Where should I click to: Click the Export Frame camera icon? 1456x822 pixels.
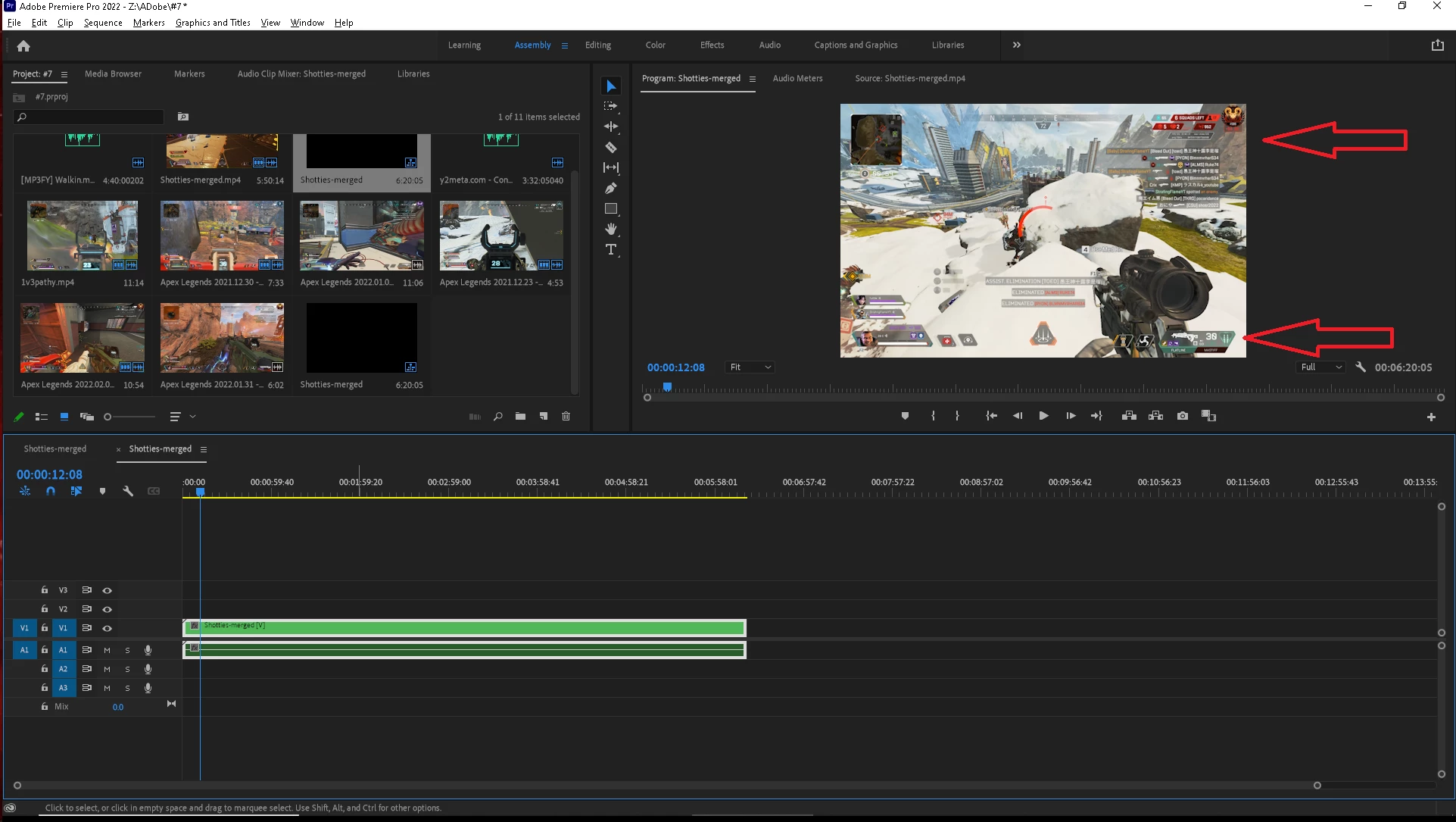pyautogui.click(x=1182, y=416)
